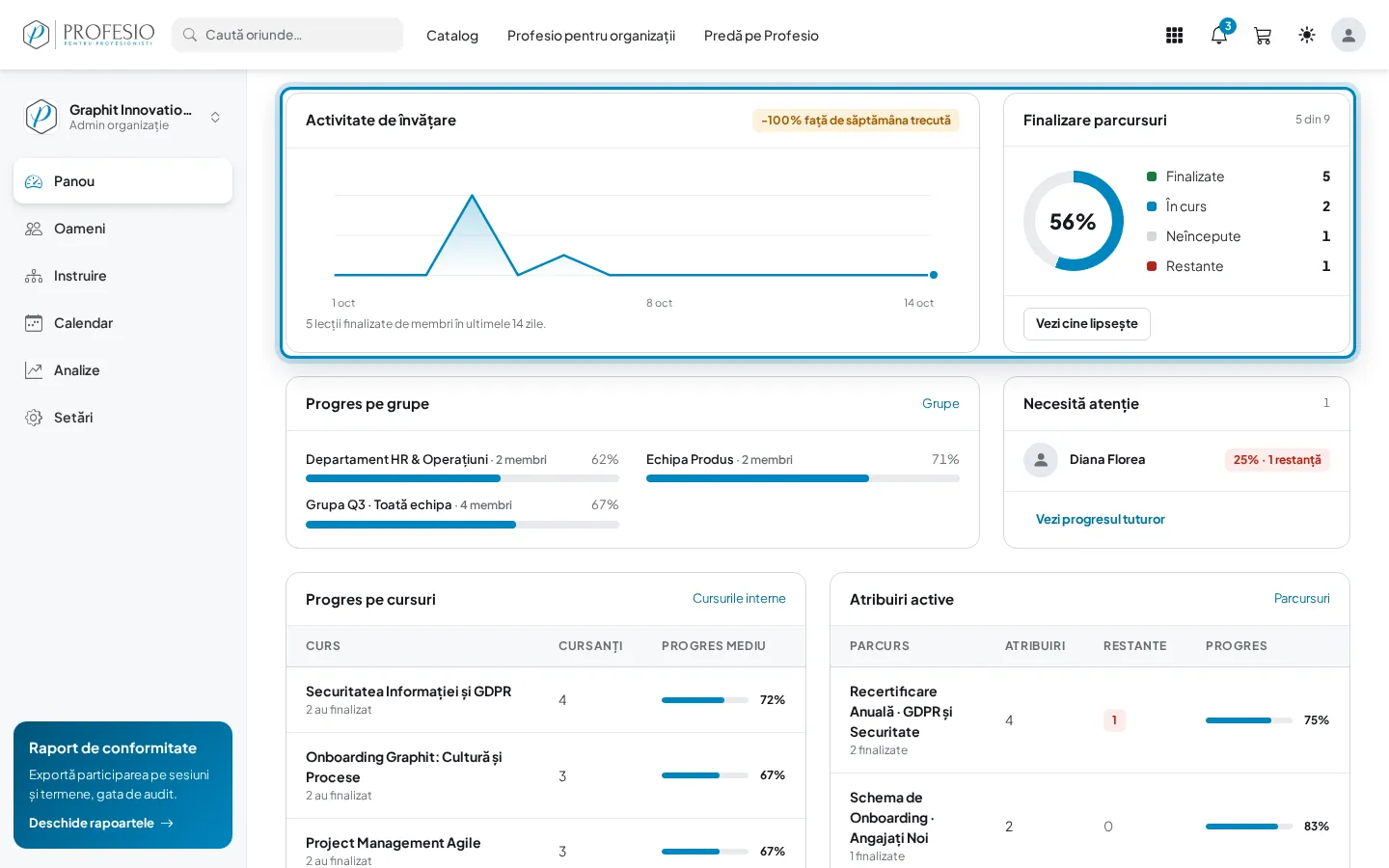Click Echipa Produs progress bar
This screenshot has width=1389, height=868.
[x=803, y=478]
